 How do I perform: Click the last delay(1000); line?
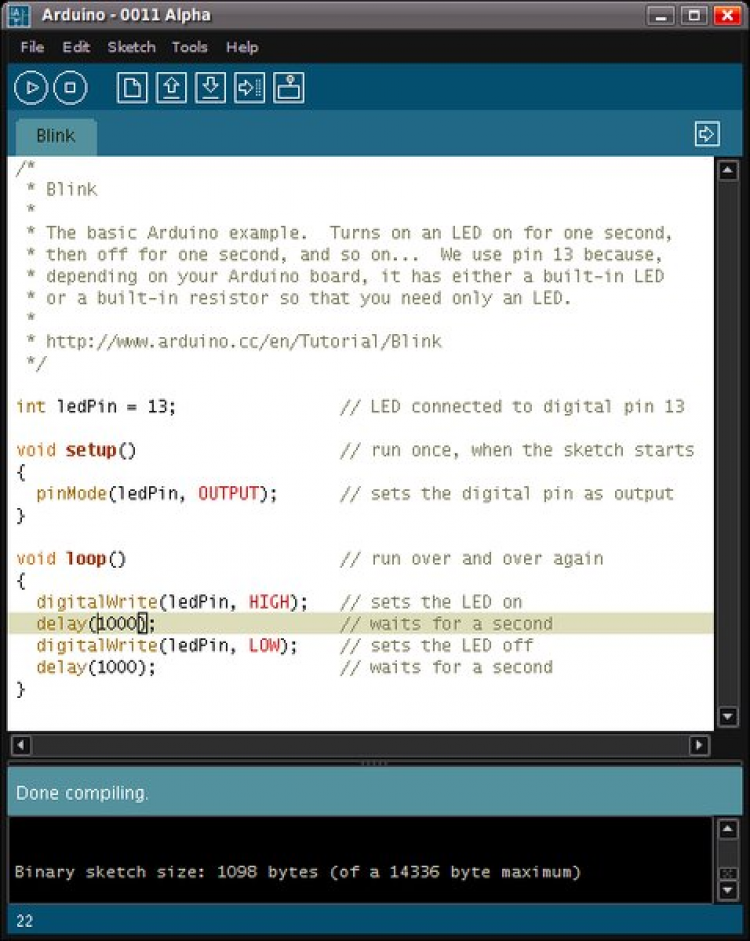point(96,667)
